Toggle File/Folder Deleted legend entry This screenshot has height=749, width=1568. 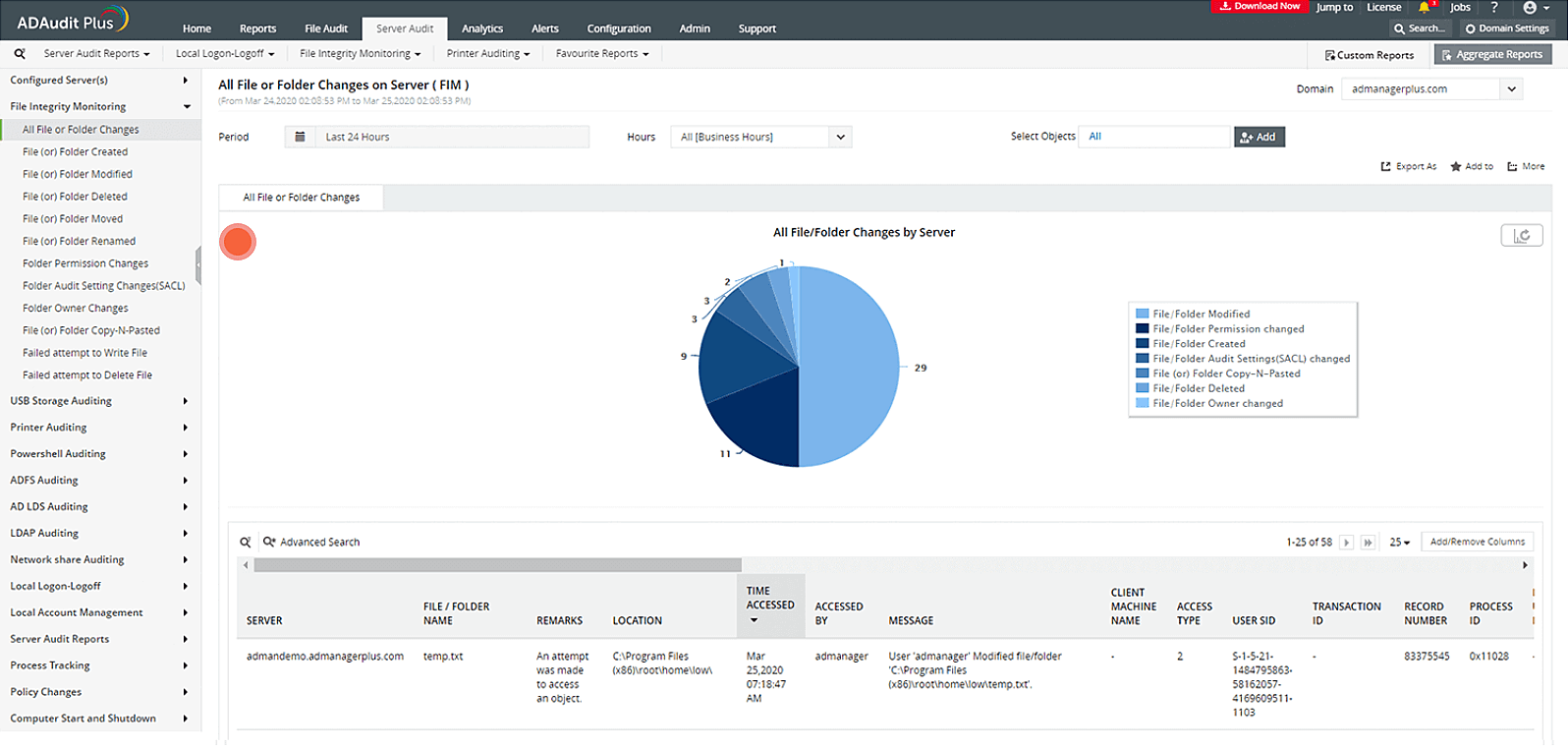[x=1199, y=388]
